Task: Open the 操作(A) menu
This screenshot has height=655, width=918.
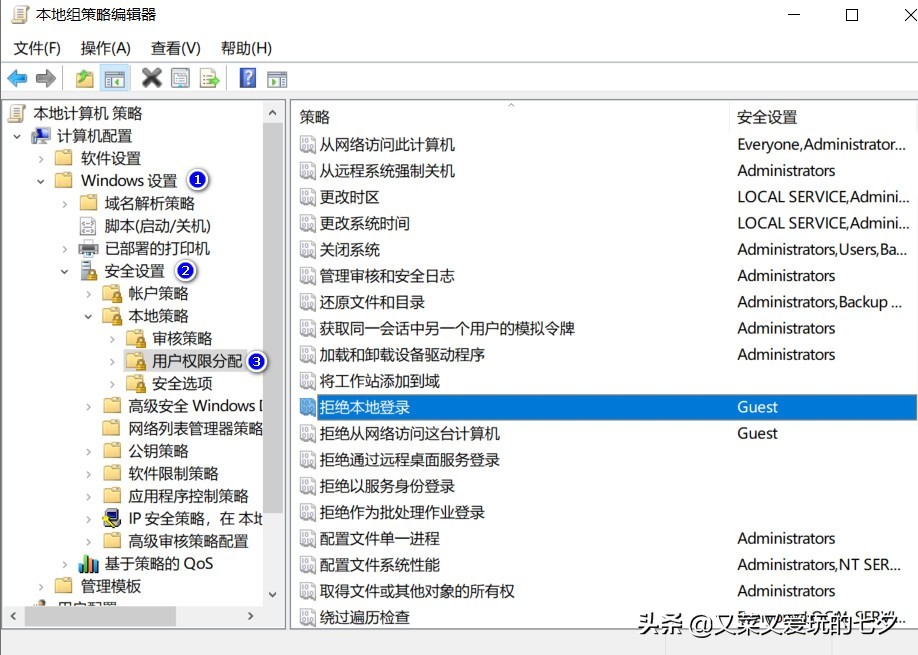Action: pyautogui.click(x=104, y=47)
